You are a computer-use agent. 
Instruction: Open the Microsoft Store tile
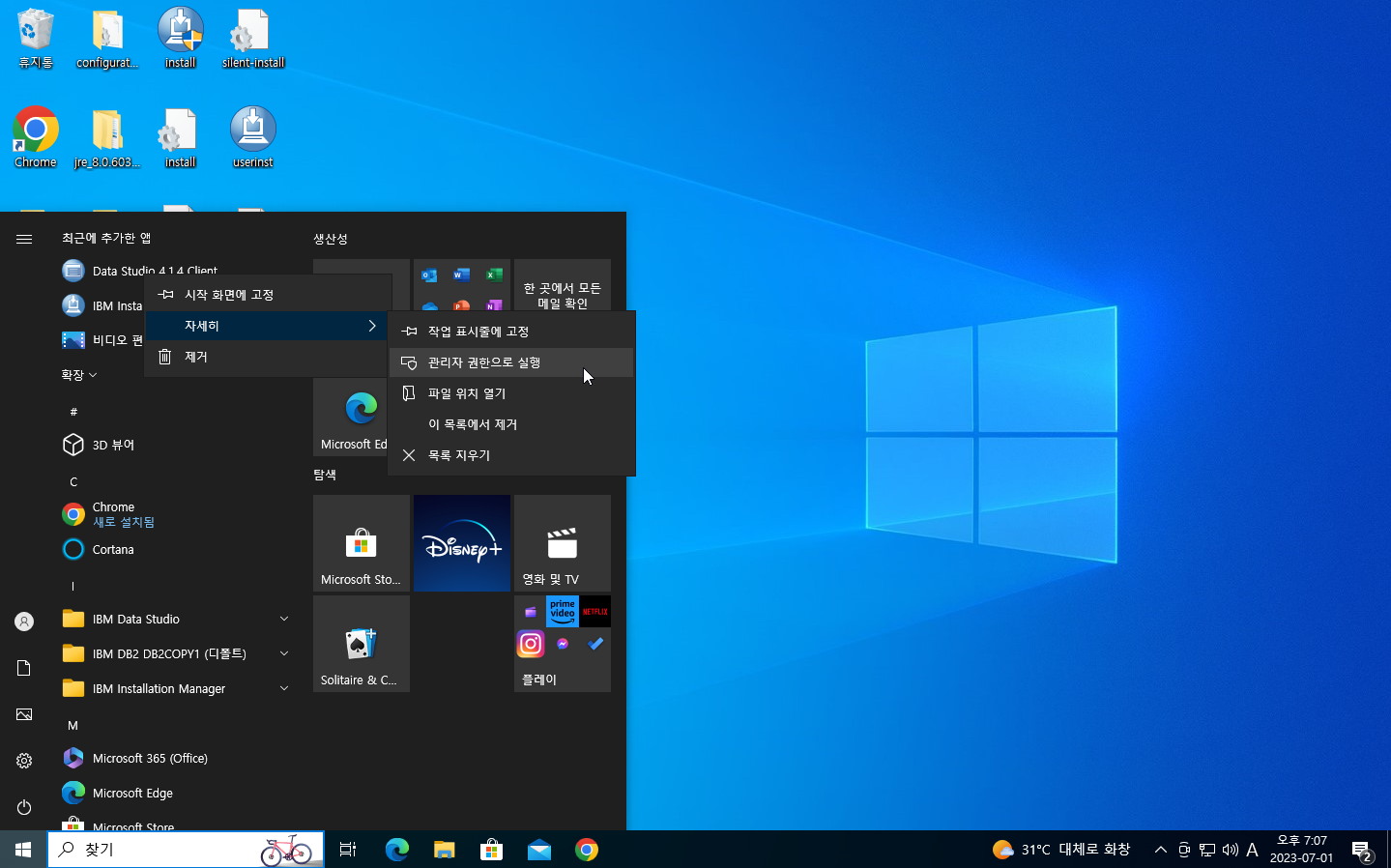[362, 543]
